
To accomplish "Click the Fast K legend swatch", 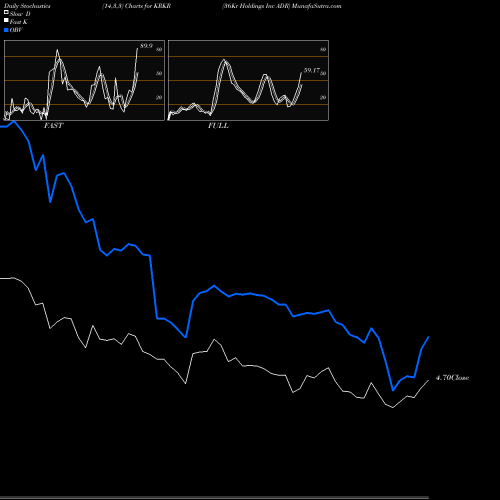I will [x=6, y=21].
